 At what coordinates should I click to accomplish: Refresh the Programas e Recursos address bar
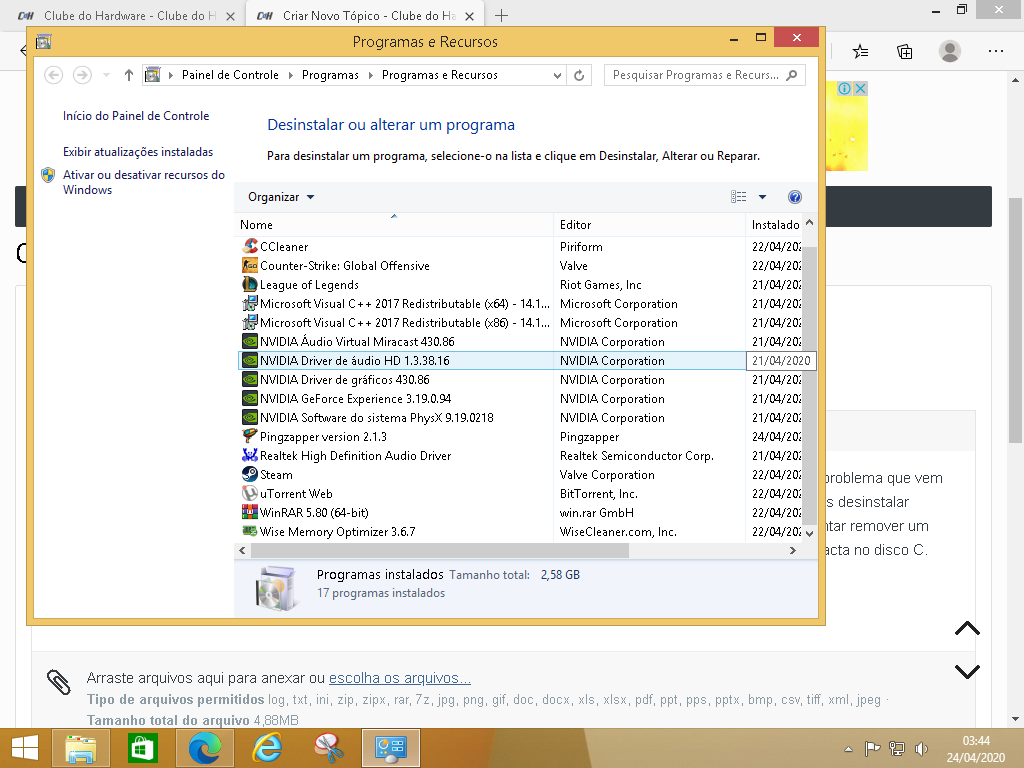click(x=579, y=75)
